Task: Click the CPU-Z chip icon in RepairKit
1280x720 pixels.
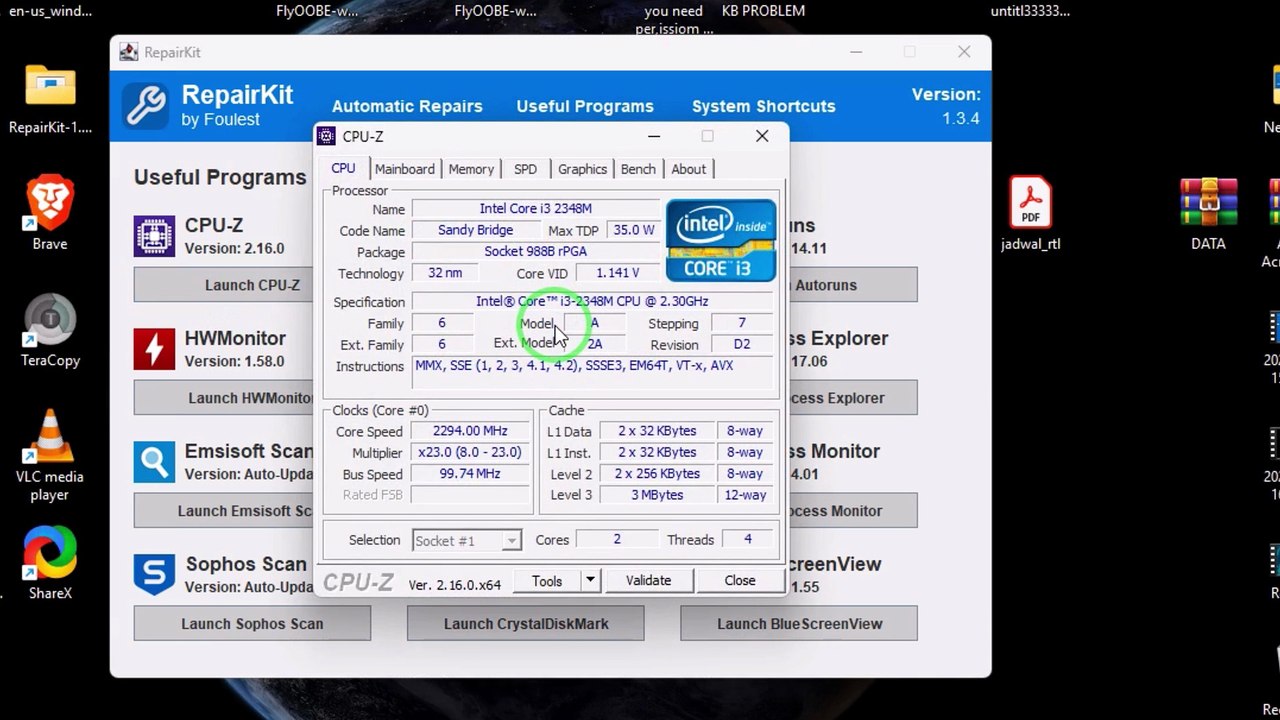Action: (154, 236)
